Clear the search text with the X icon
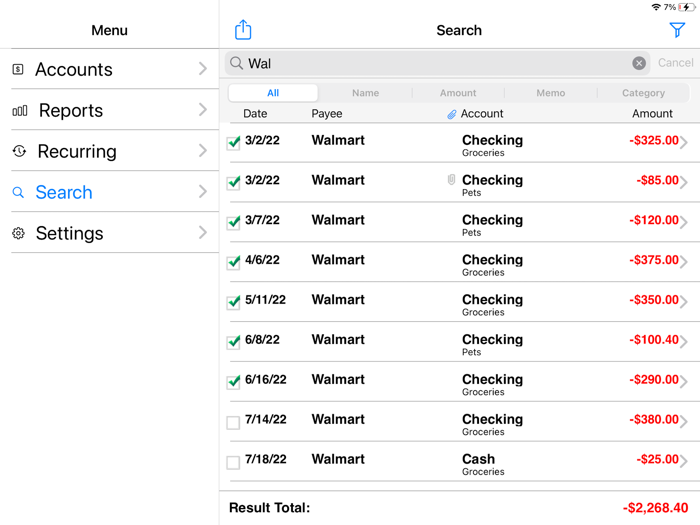The height and width of the screenshot is (525, 700). tap(639, 63)
